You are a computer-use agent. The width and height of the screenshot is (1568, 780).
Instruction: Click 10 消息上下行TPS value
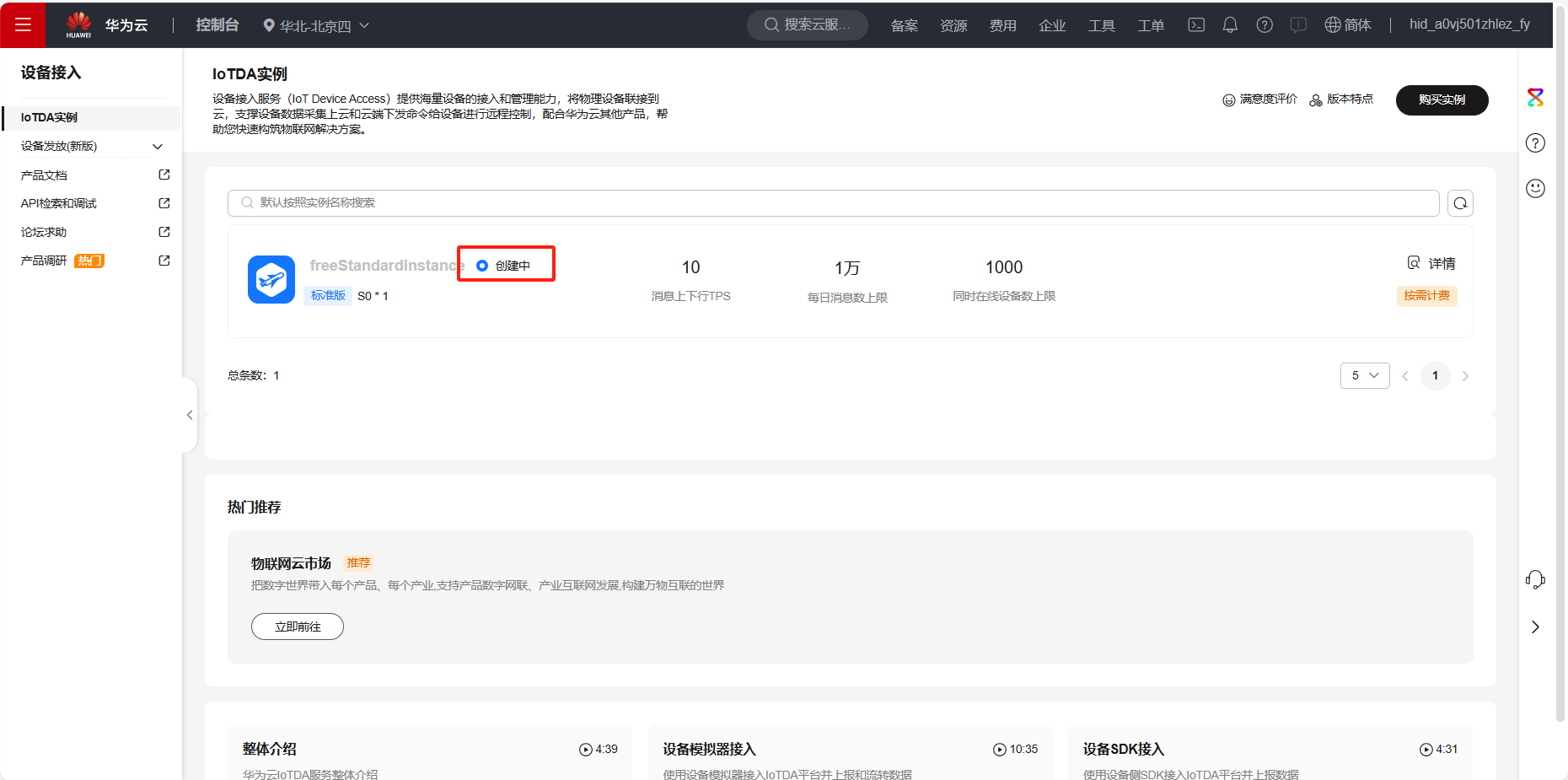(x=690, y=267)
